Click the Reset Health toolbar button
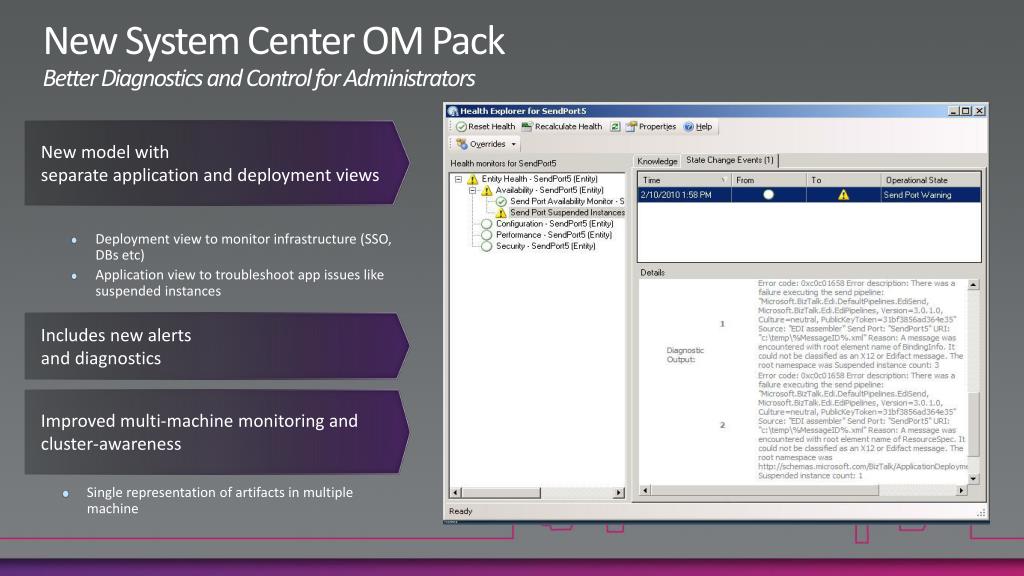The width and height of the screenshot is (1024, 576). tap(486, 127)
